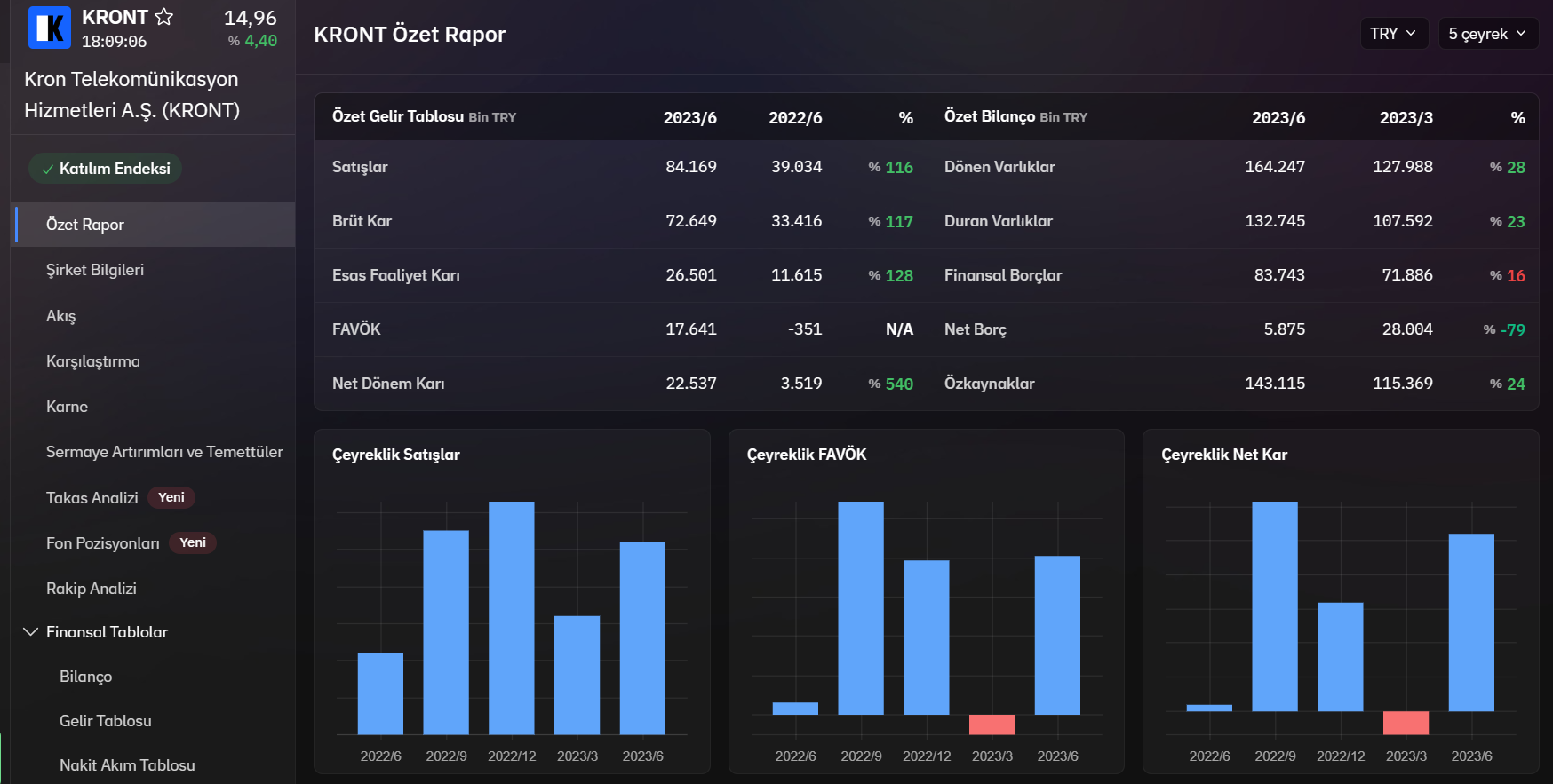Click the 2022/9 bar in Çeyreklik Net Kar
This screenshot has height=784, width=1553.
1275,606
